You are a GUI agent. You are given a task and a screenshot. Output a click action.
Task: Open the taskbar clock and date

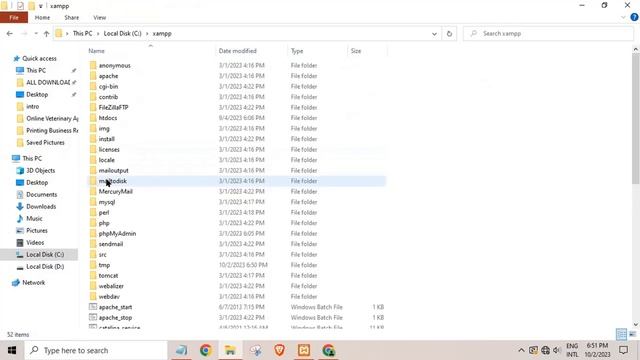click(x=598, y=350)
